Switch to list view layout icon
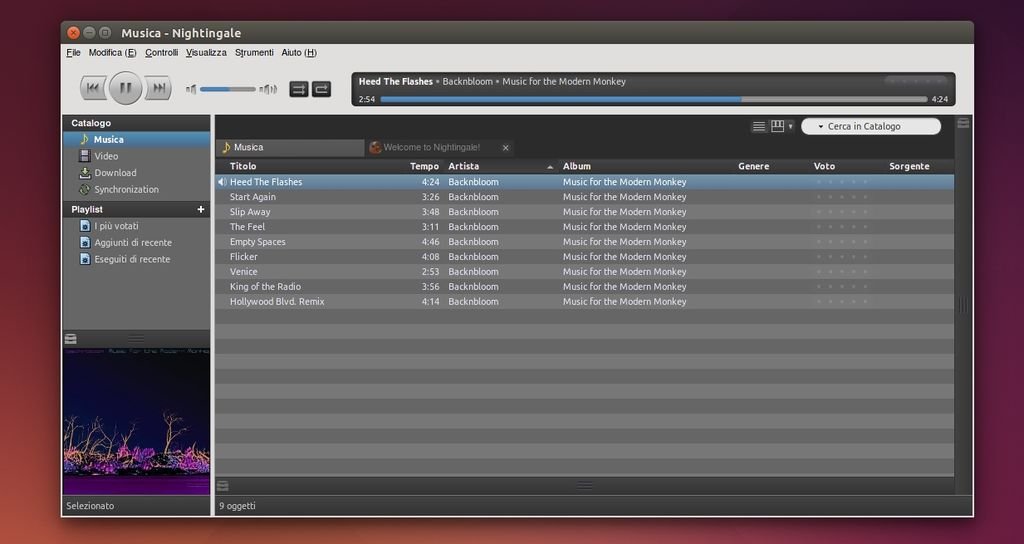The image size is (1024, 544). click(759, 127)
